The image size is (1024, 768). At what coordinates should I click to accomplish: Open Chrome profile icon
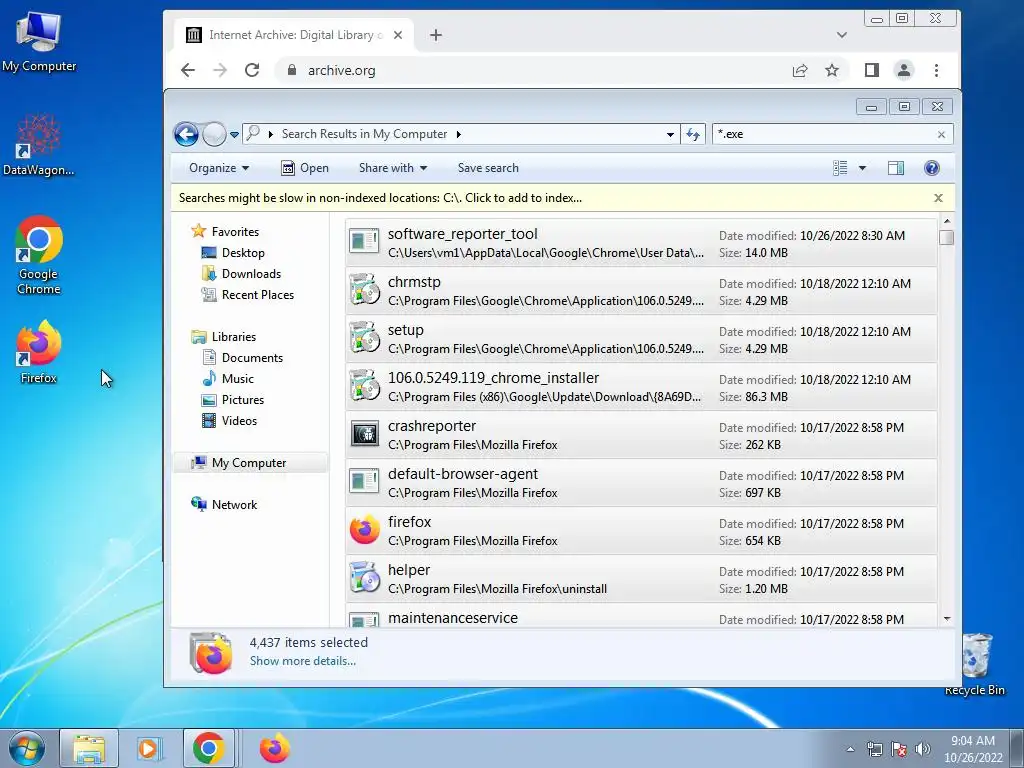[x=904, y=71]
